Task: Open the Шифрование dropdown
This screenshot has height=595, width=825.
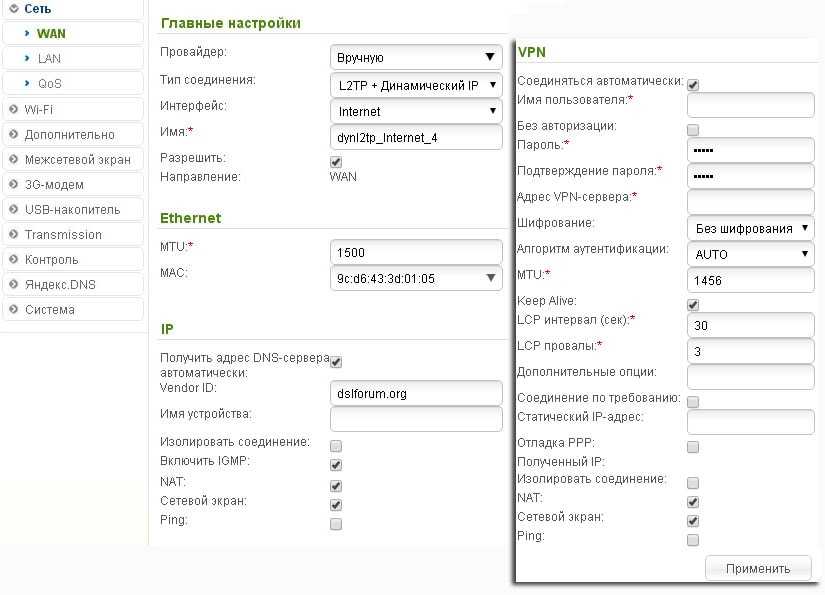Action: click(750, 228)
